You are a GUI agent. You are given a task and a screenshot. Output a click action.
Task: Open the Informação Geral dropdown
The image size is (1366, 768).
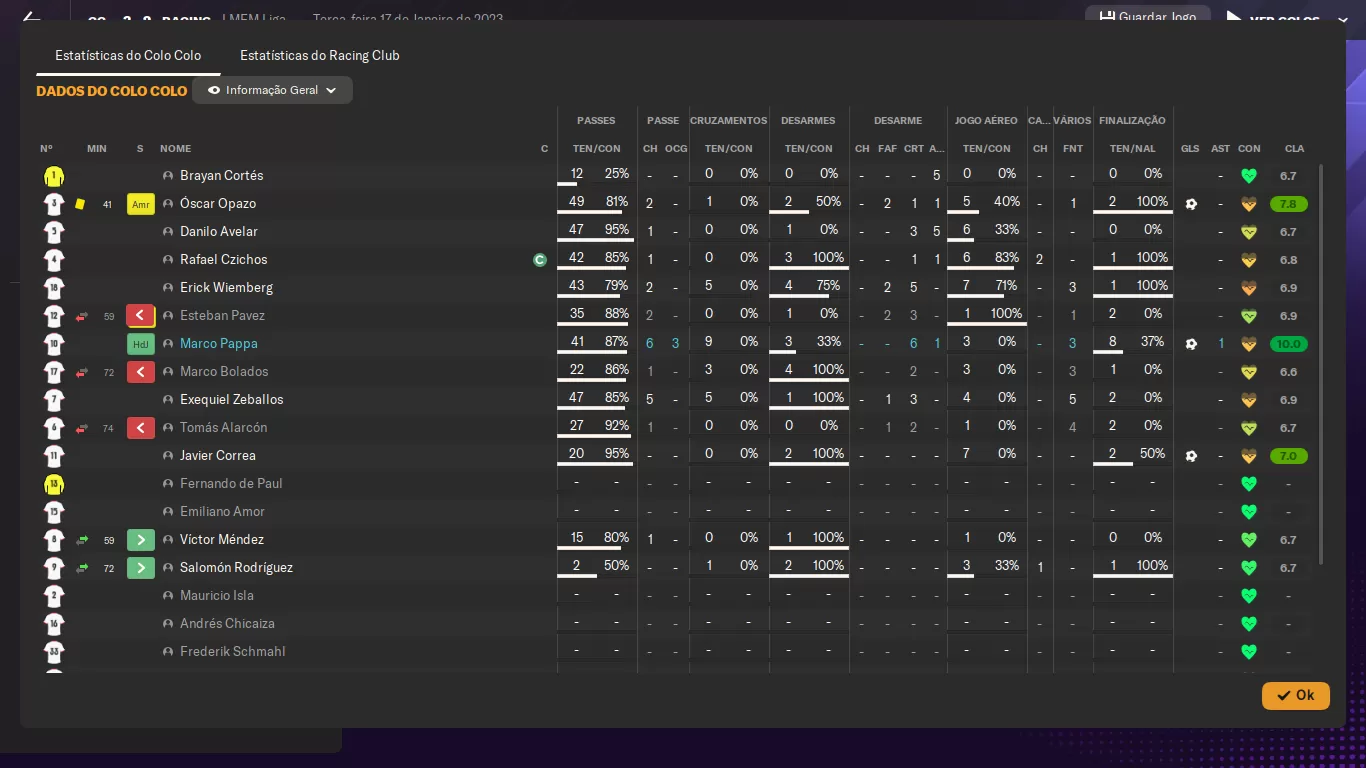tap(272, 90)
